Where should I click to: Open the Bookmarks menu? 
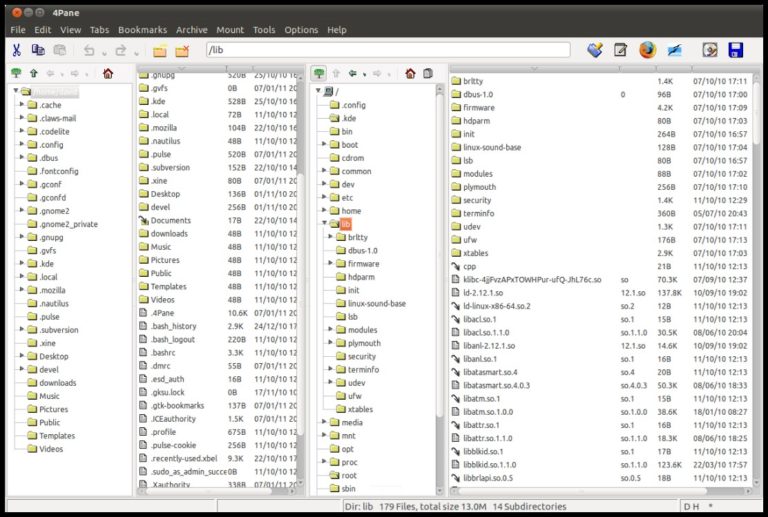tap(143, 30)
